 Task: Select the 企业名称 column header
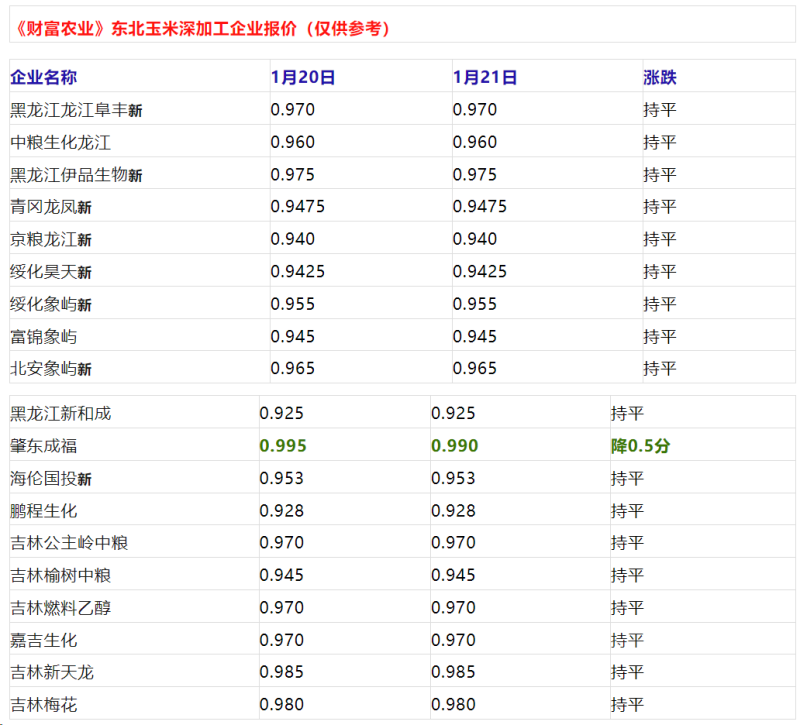tap(44, 77)
